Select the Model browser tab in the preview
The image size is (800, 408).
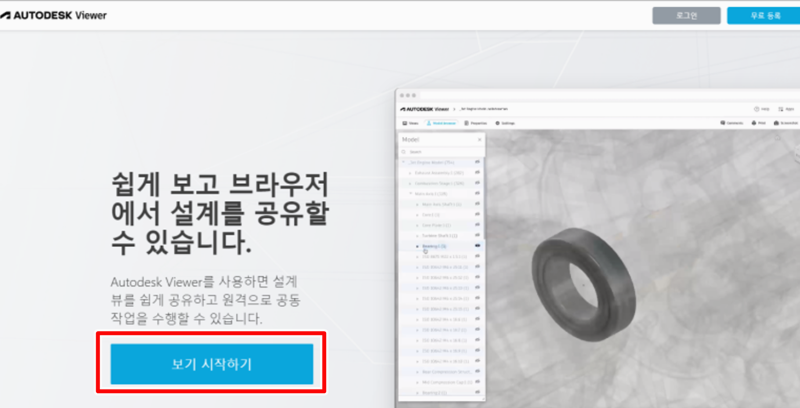click(441, 123)
